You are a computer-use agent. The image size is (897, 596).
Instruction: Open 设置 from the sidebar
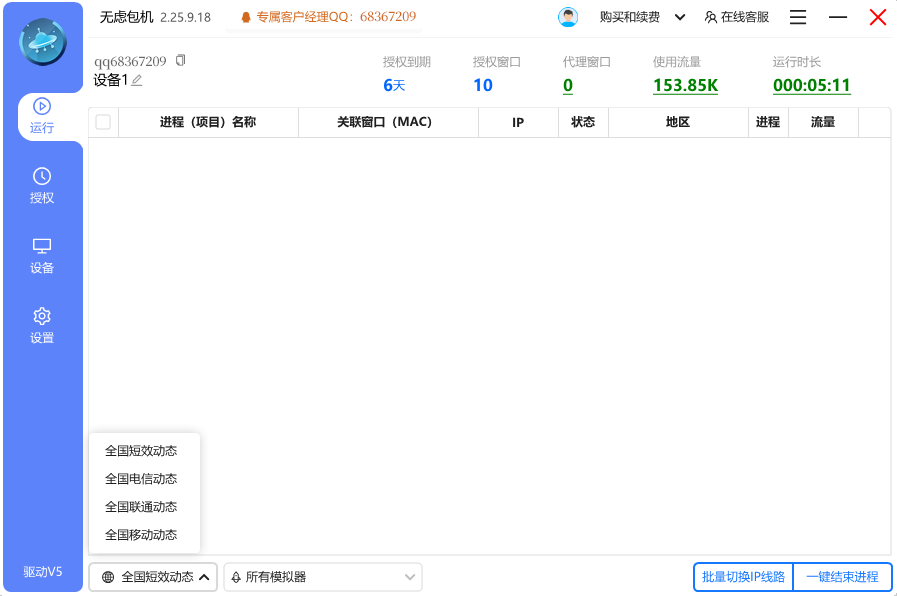tap(41, 326)
